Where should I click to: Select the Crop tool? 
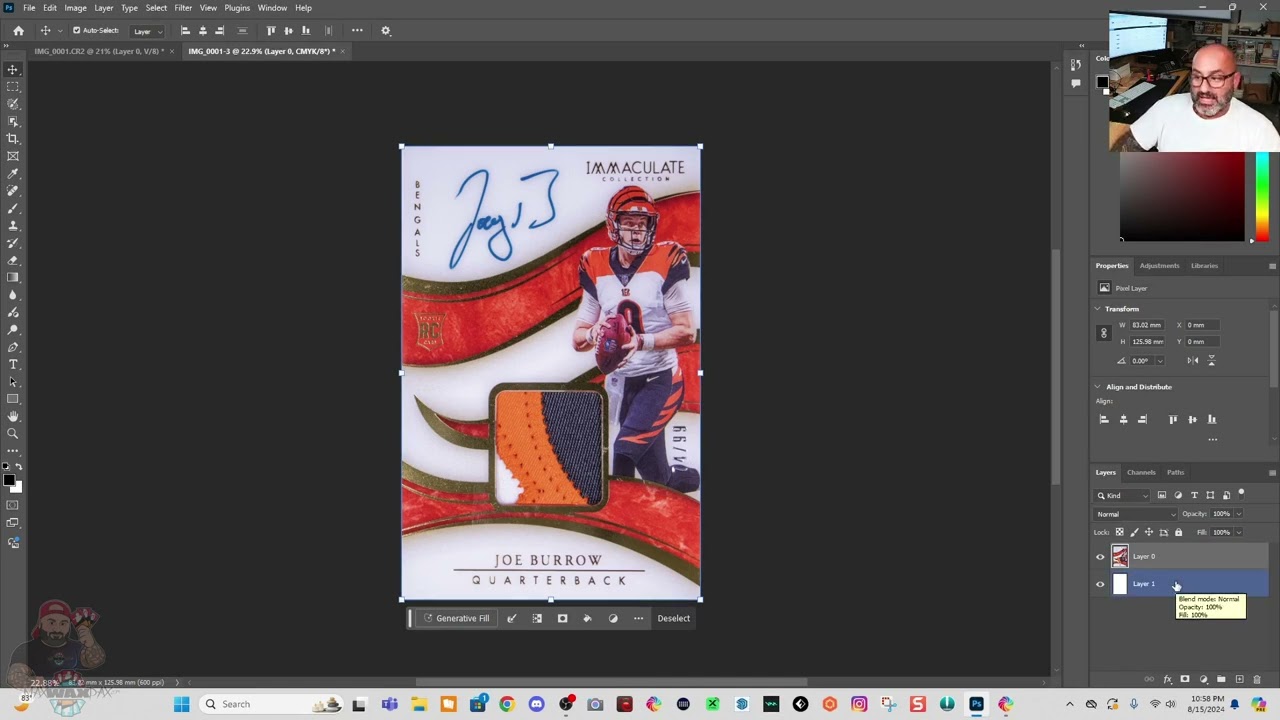[13, 139]
